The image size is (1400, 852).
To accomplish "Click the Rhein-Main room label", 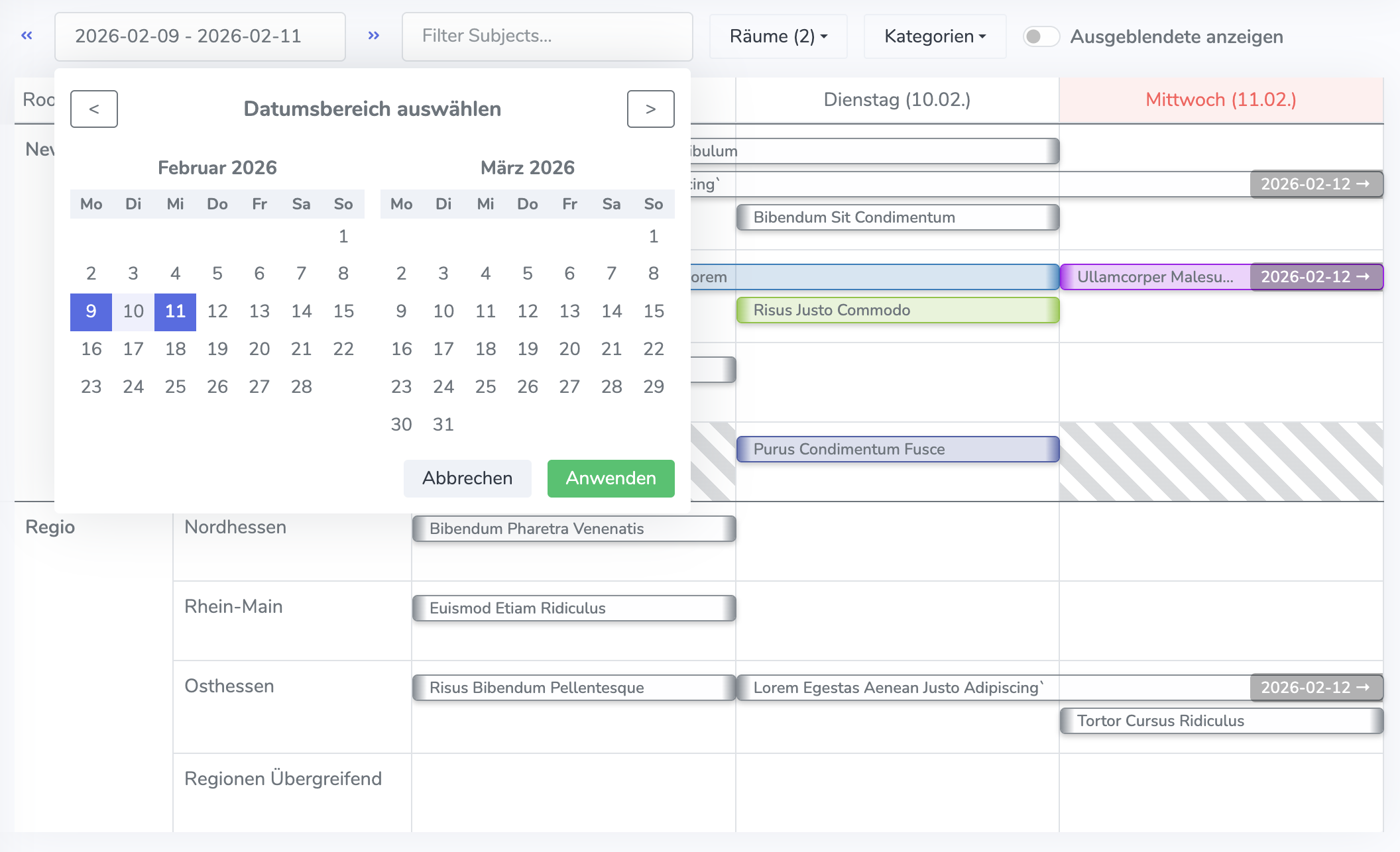I will (x=233, y=607).
